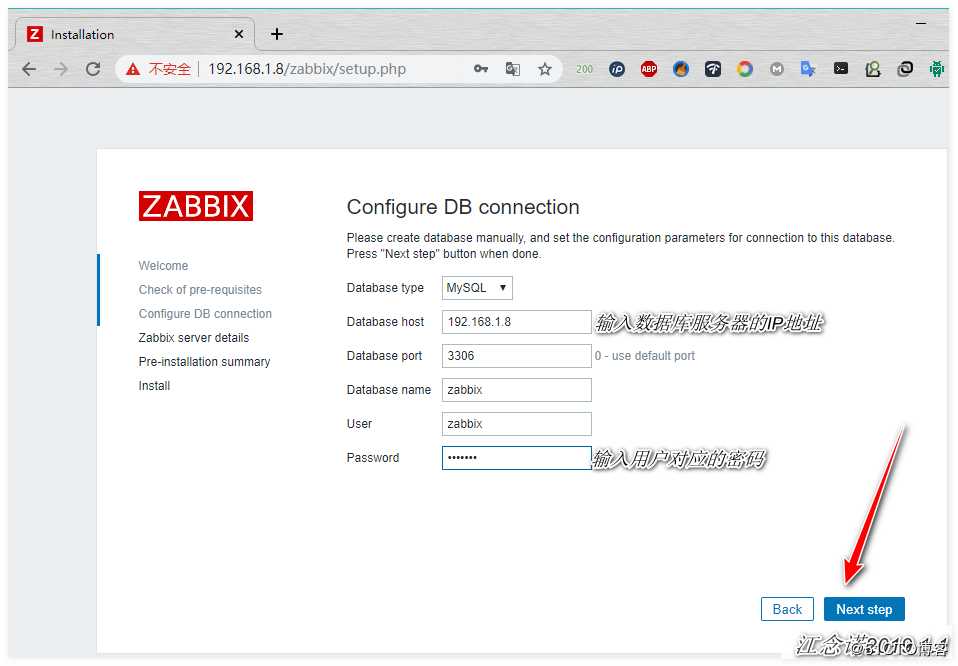Screen dimensions: 958x666
Task: Click the "Password" field label
Action: pos(373,458)
